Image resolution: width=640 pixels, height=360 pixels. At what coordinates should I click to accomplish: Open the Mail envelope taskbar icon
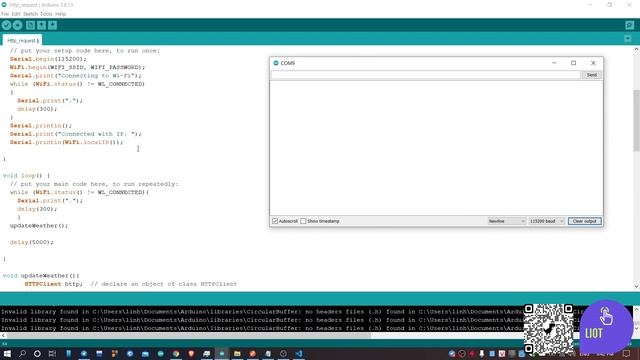click(145, 353)
